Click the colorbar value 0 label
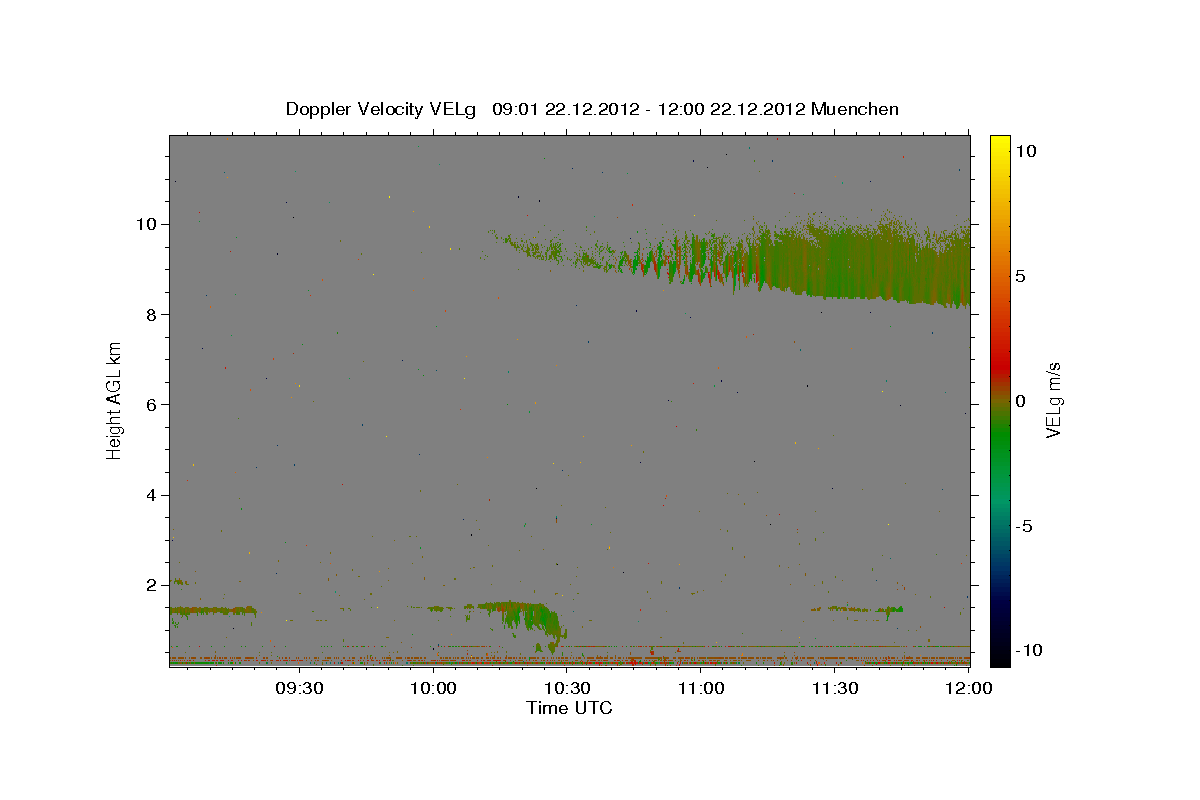Image resolution: width=1200 pixels, height=800 pixels. pyautogui.click(x=1021, y=400)
